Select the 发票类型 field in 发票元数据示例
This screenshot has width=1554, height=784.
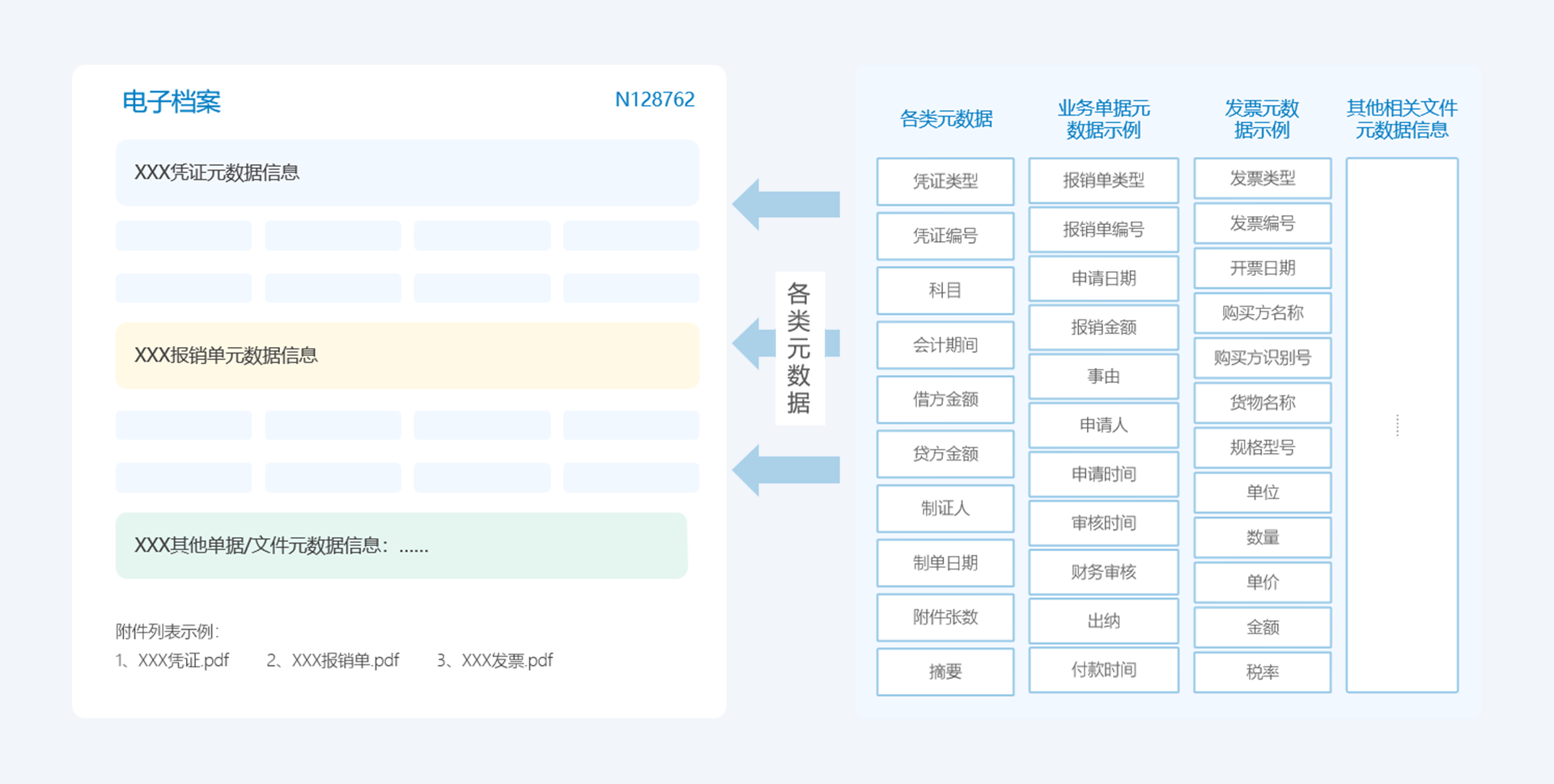pyautogui.click(x=1262, y=178)
